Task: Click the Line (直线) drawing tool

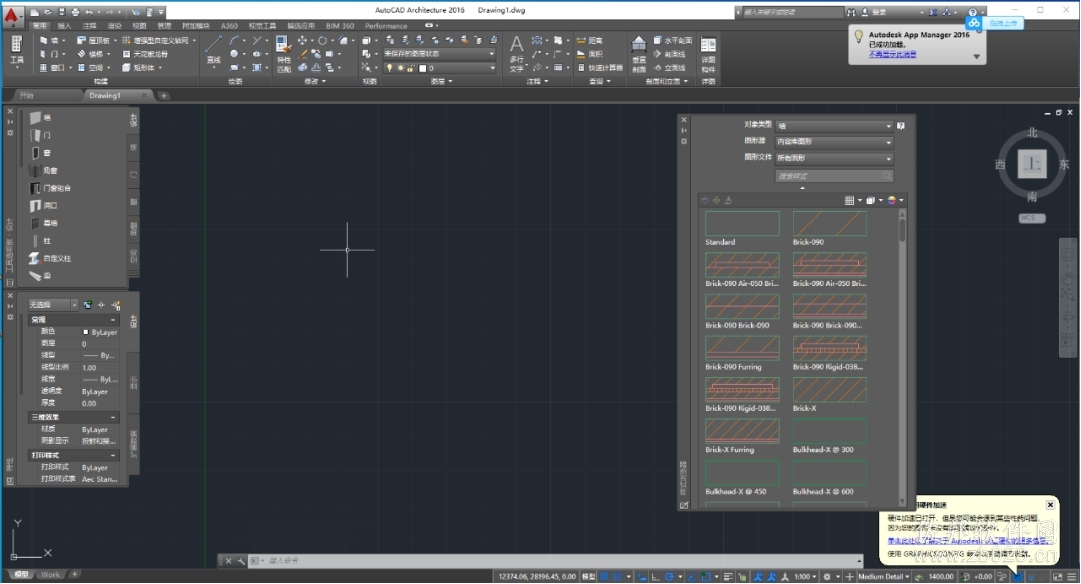Action: pyautogui.click(x=214, y=50)
